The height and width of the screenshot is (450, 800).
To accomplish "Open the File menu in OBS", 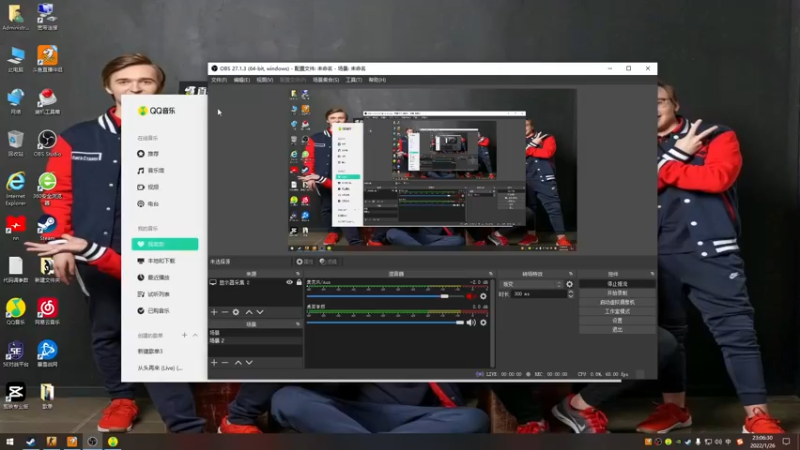I will pos(219,80).
